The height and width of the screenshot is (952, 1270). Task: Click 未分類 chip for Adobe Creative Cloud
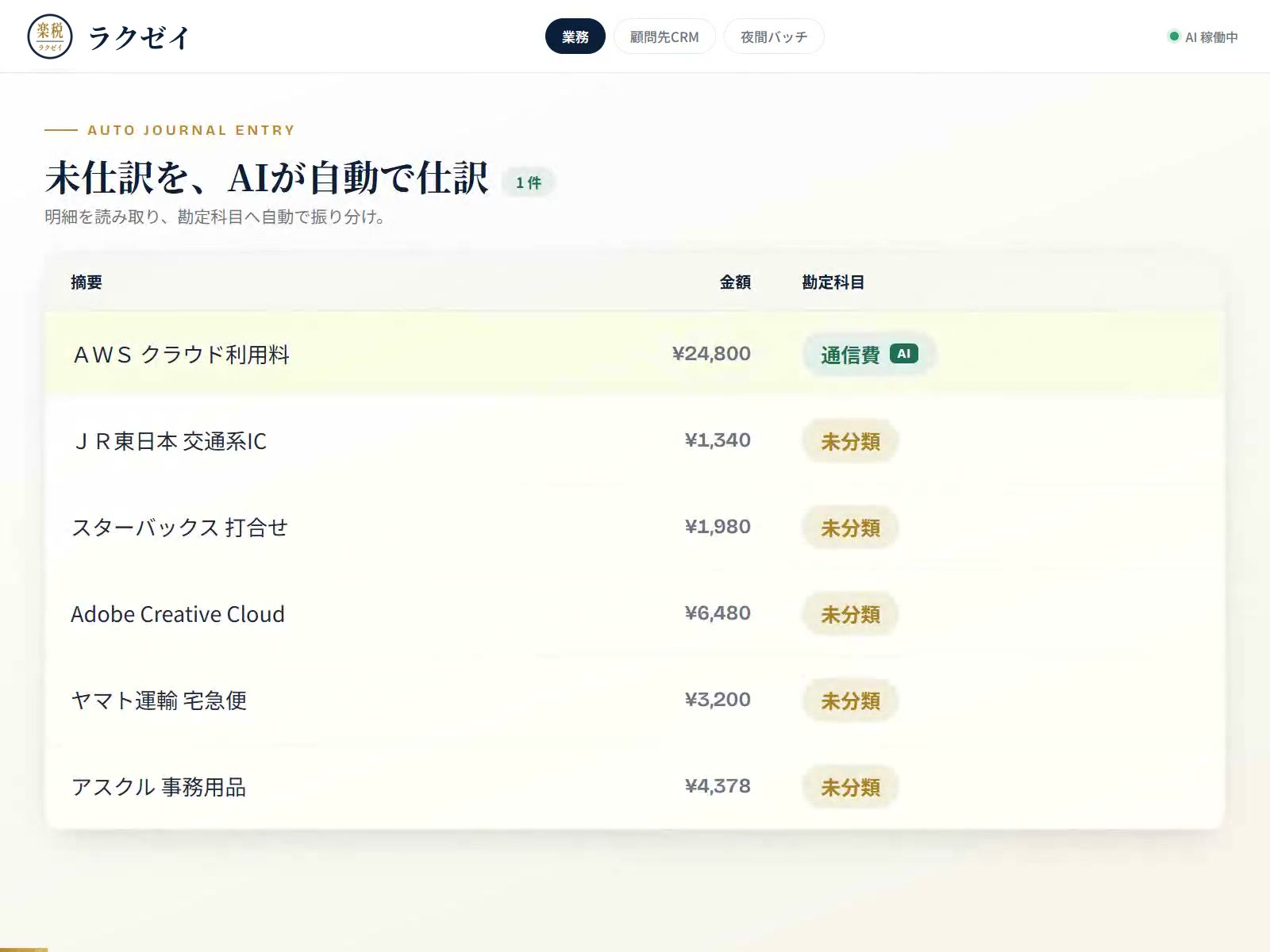click(x=850, y=614)
